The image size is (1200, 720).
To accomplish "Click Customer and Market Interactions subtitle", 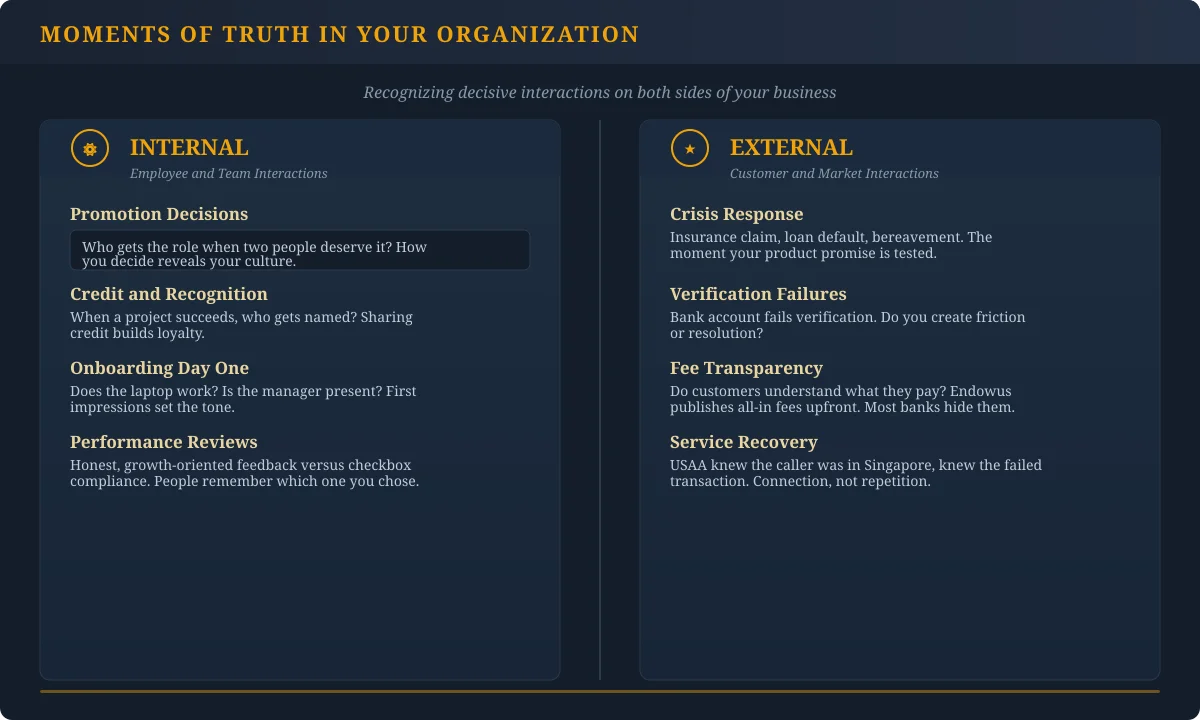I will [x=834, y=173].
